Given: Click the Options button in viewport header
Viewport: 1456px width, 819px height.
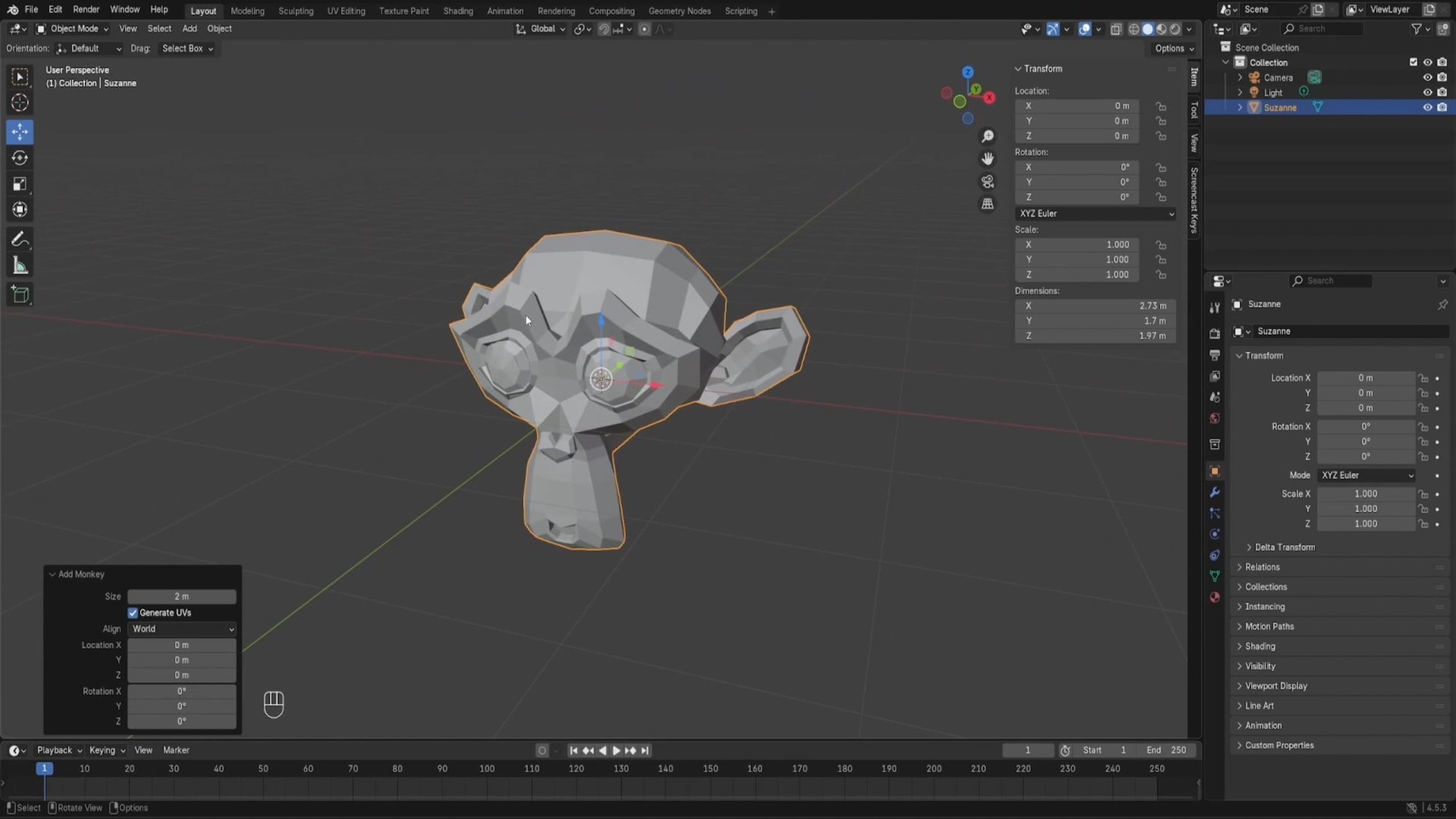Looking at the screenshot, I should pyautogui.click(x=1174, y=49).
